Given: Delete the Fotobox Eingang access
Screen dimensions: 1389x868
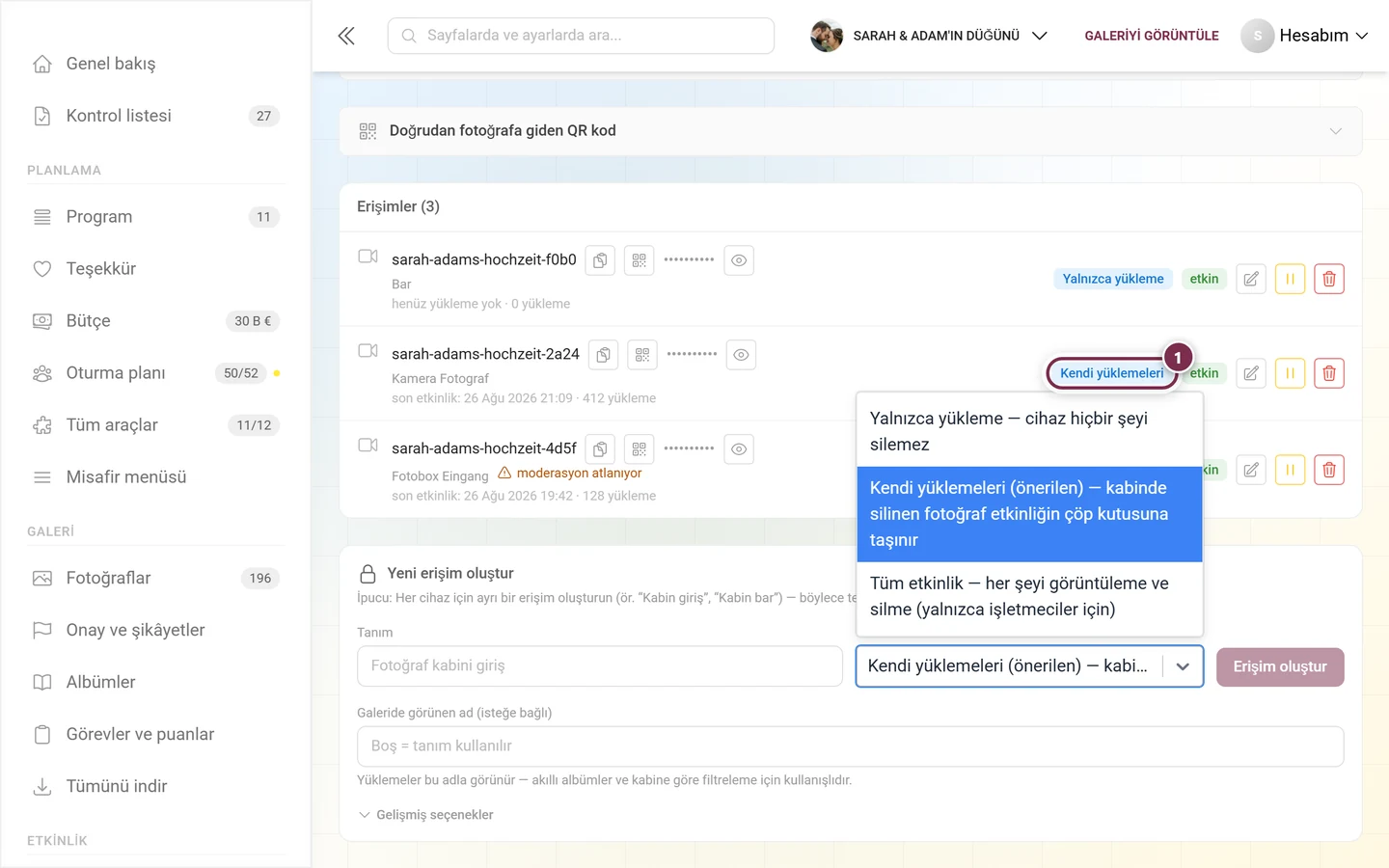Looking at the screenshot, I should point(1329,470).
